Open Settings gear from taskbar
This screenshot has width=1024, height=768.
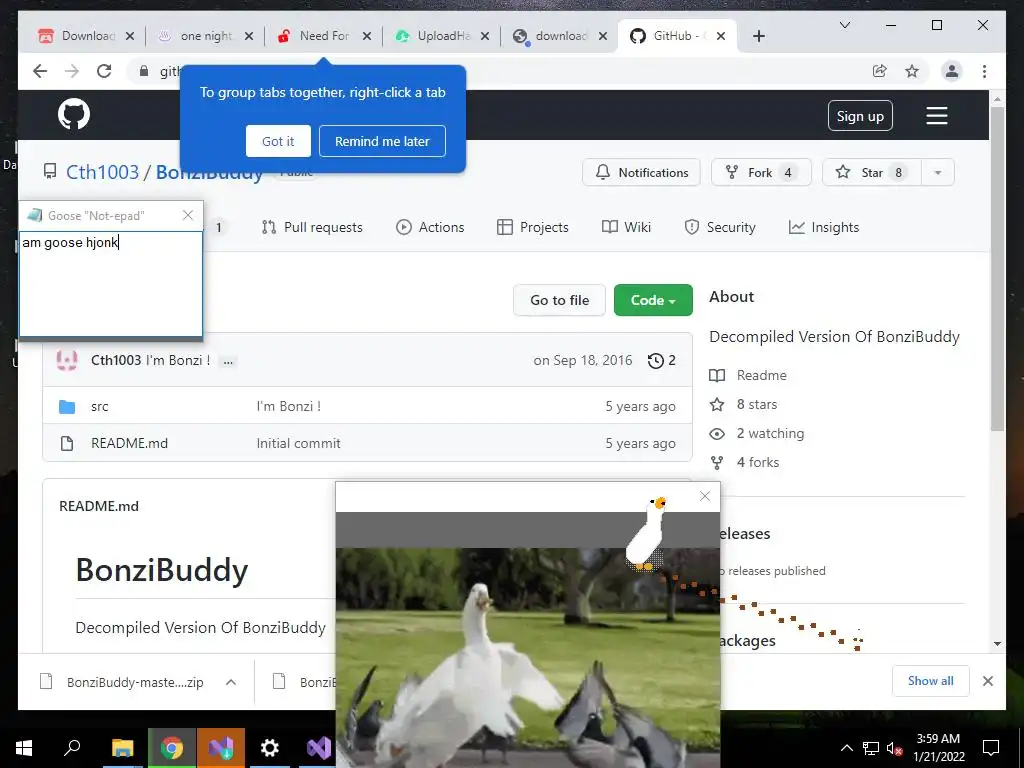pyautogui.click(x=269, y=748)
